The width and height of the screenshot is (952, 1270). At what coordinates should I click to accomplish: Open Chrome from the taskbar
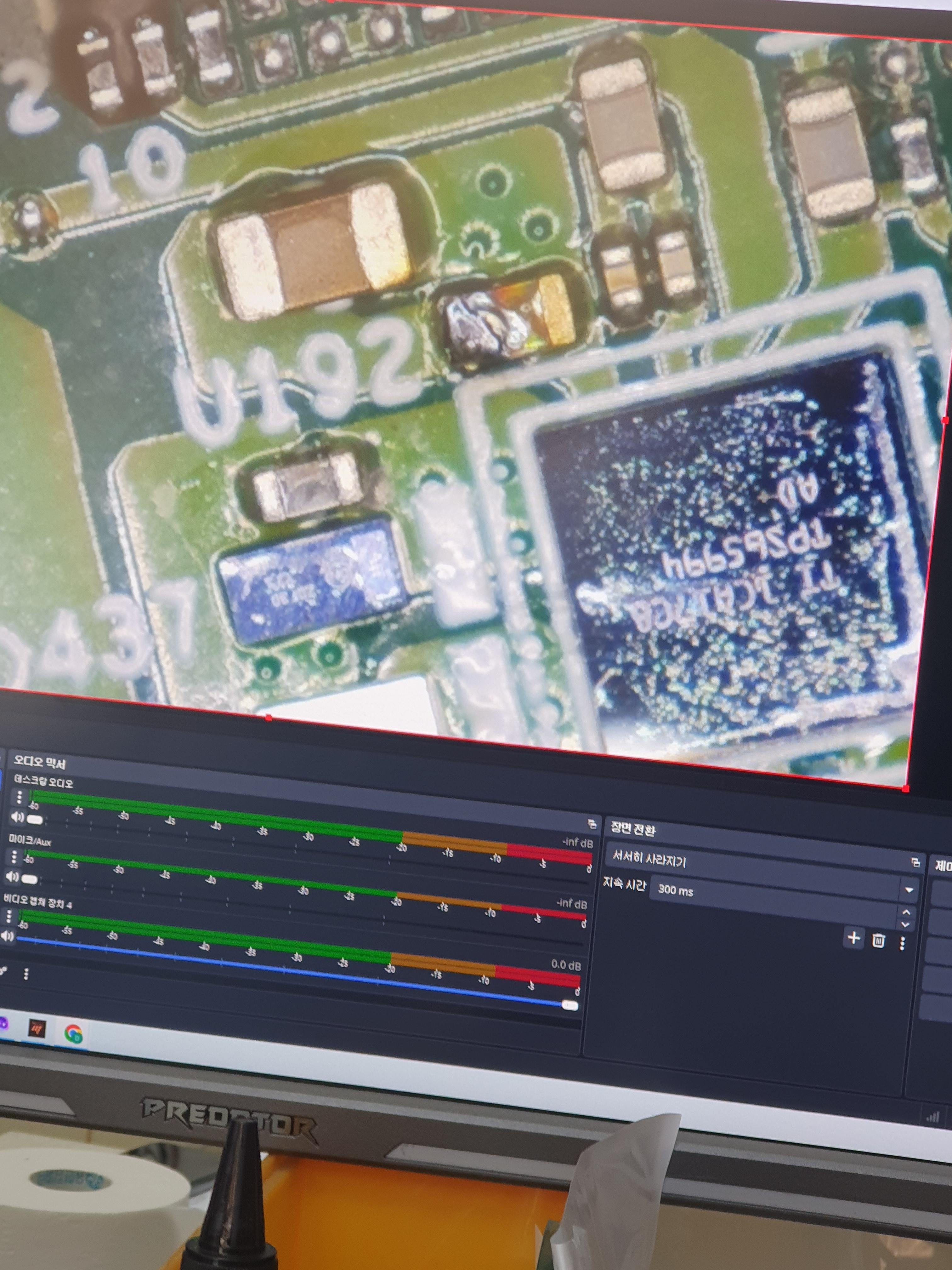click(73, 1033)
